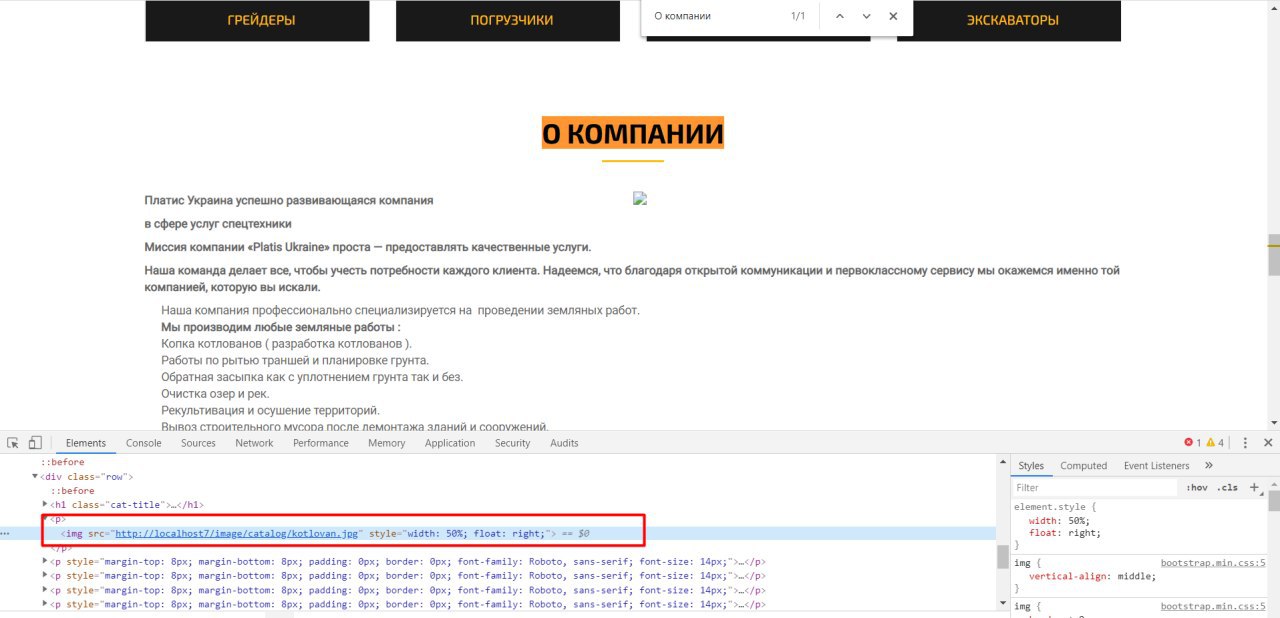Click the find bar search field
This screenshot has width=1280, height=618.
tap(715, 16)
